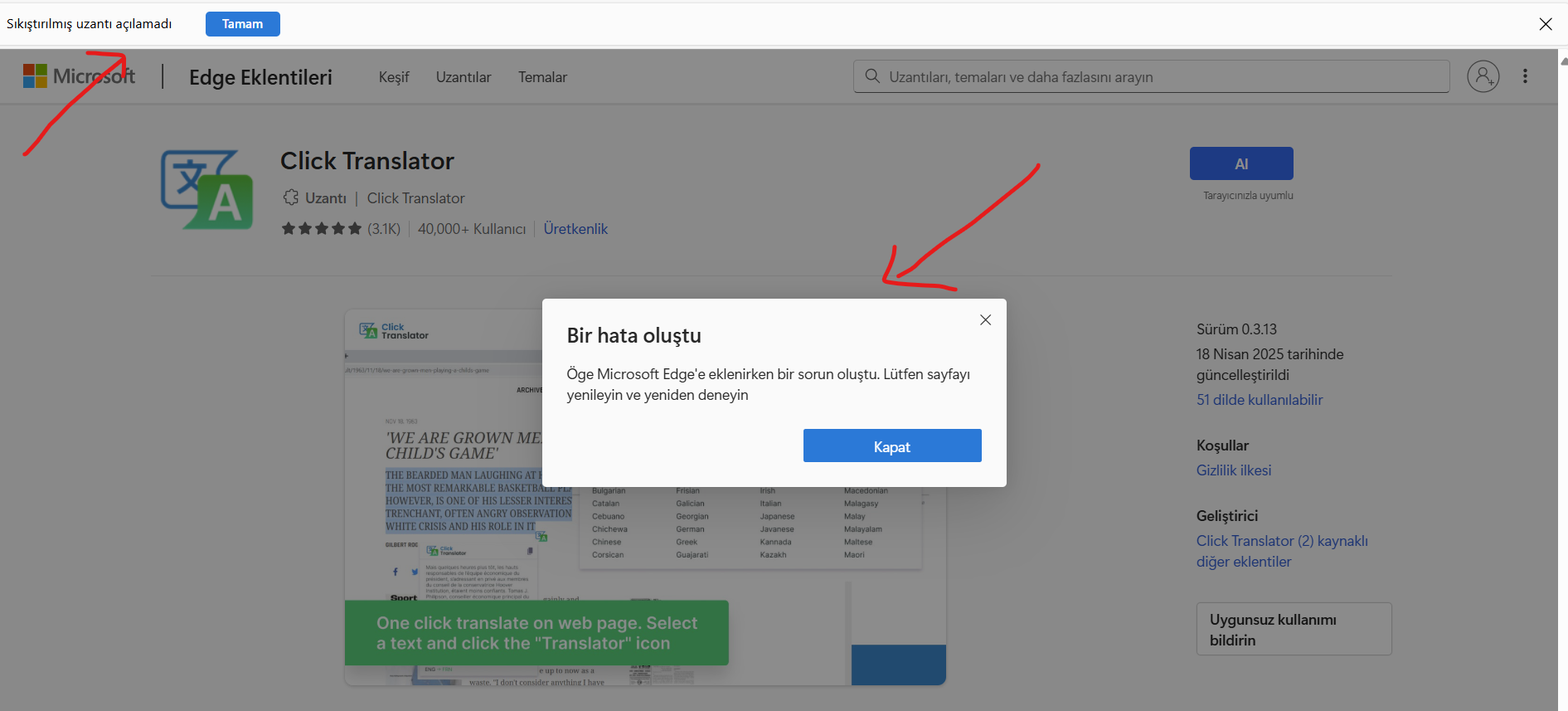Click the Sıkıştırılmış uzantı açılamadı message
Image resolution: width=1568 pixels, height=711 pixels.
90,24
